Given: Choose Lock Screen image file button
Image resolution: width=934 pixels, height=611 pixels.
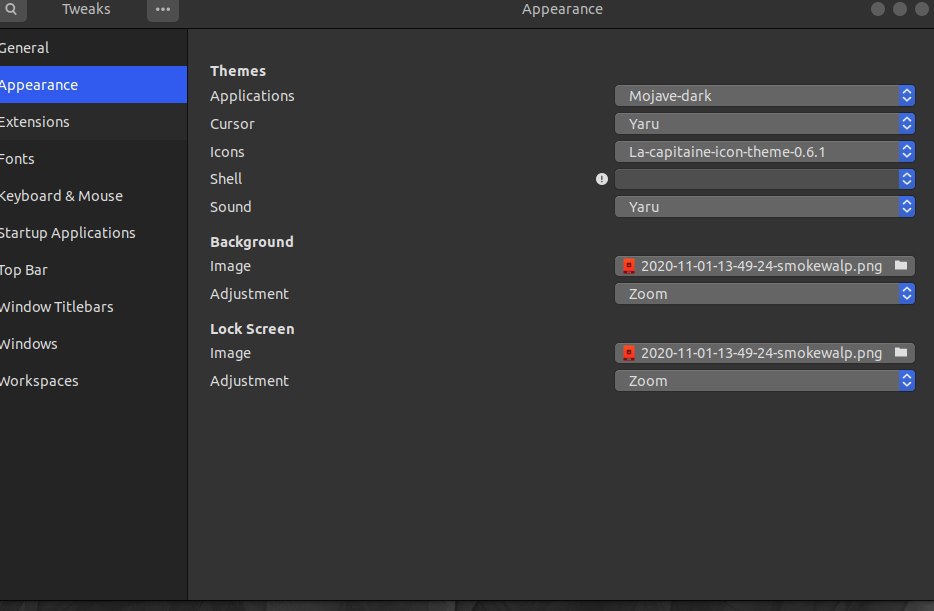Looking at the screenshot, I should (764, 353).
